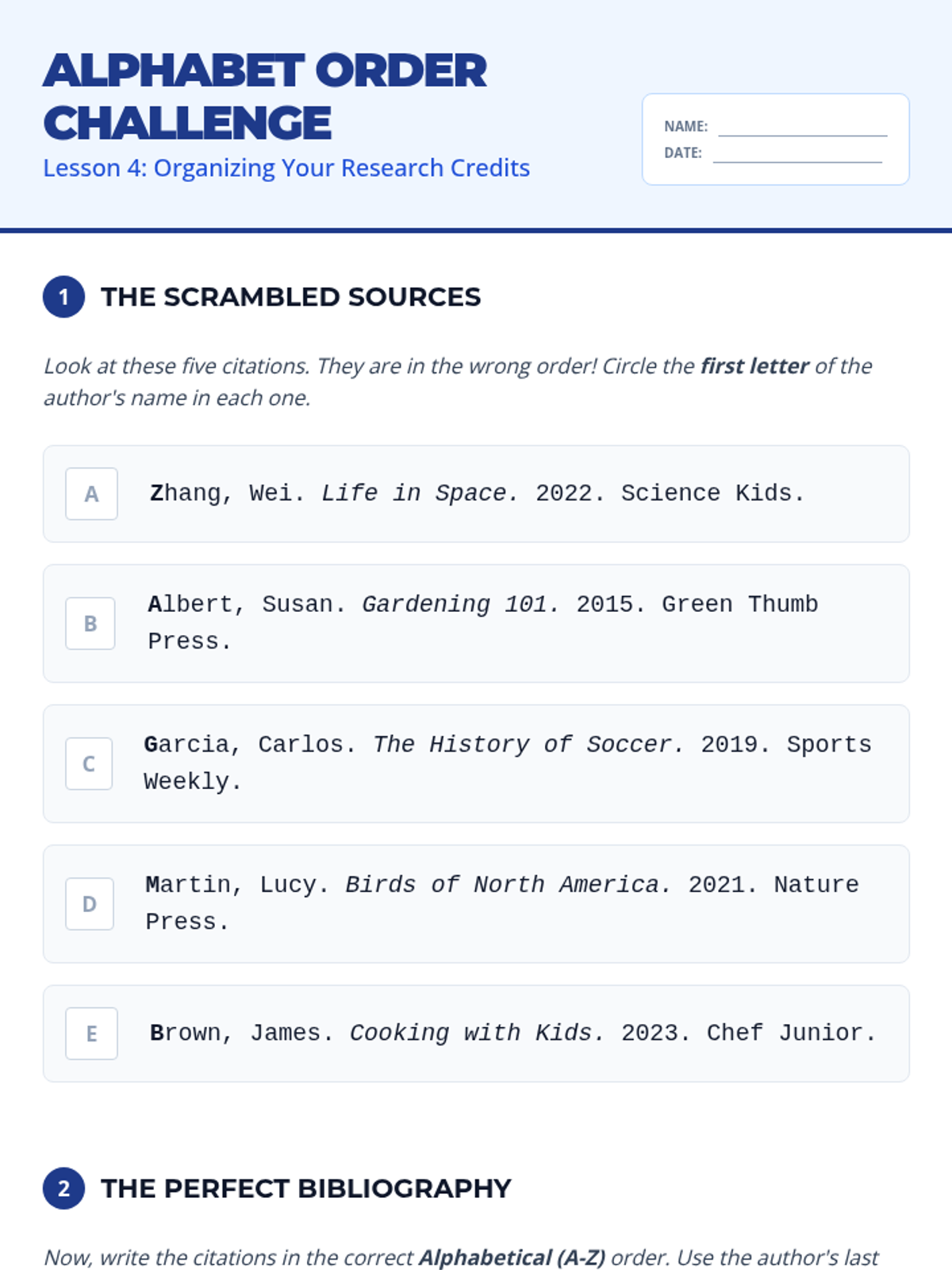Select the letter C box
952x1270 pixels.
pyautogui.click(x=89, y=764)
